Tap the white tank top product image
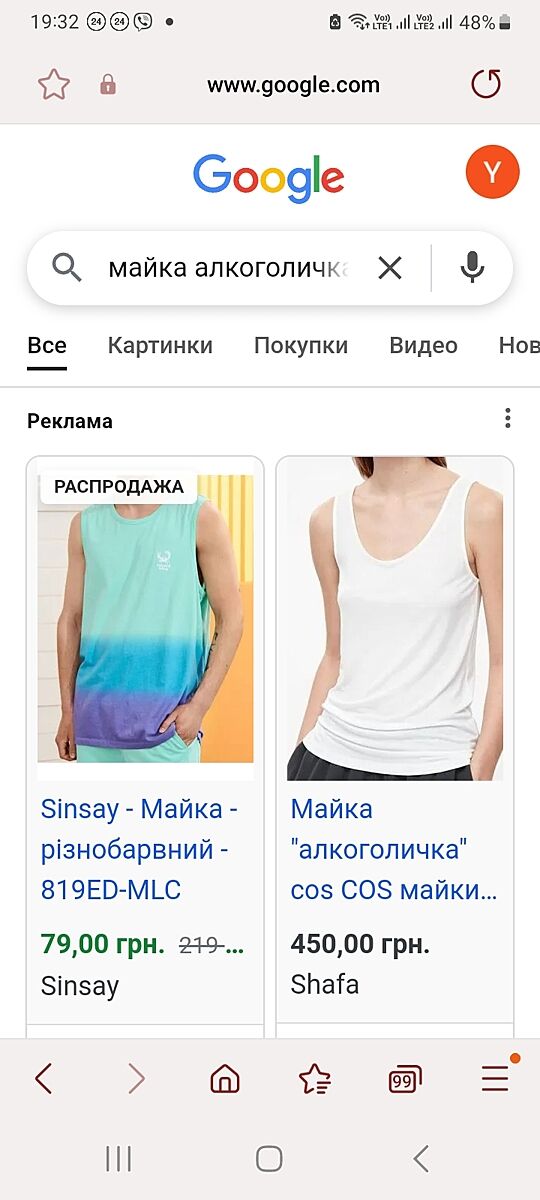The height and width of the screenshot is (1200, 540). click(x=395, y=619)
